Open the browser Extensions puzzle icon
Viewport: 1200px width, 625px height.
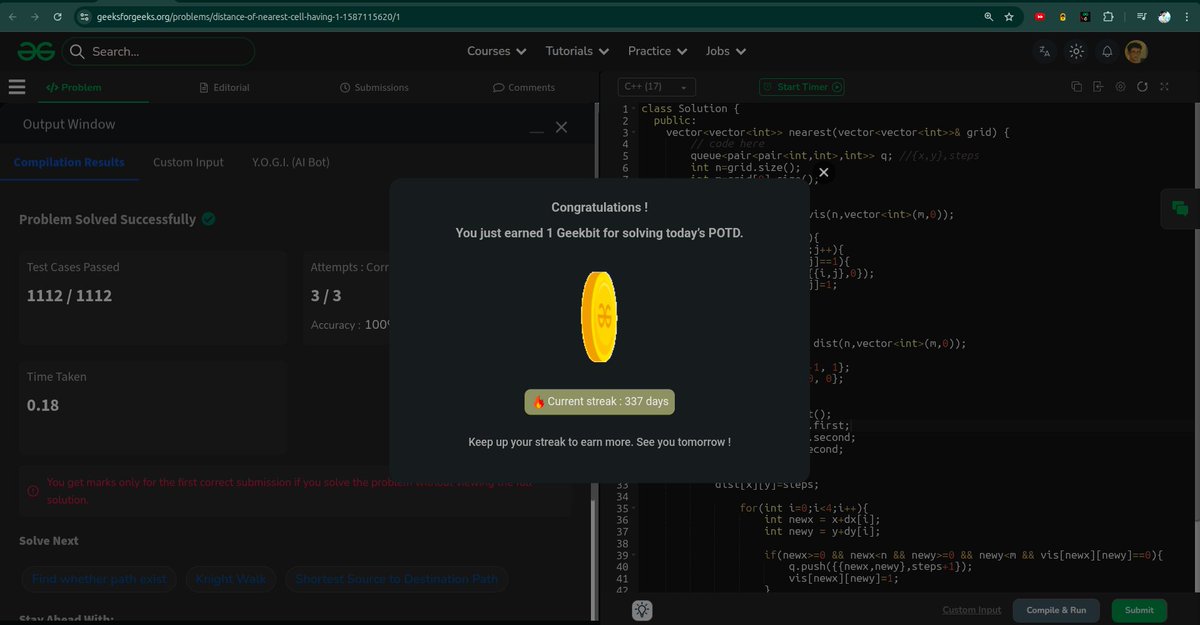pos(1108,17)
